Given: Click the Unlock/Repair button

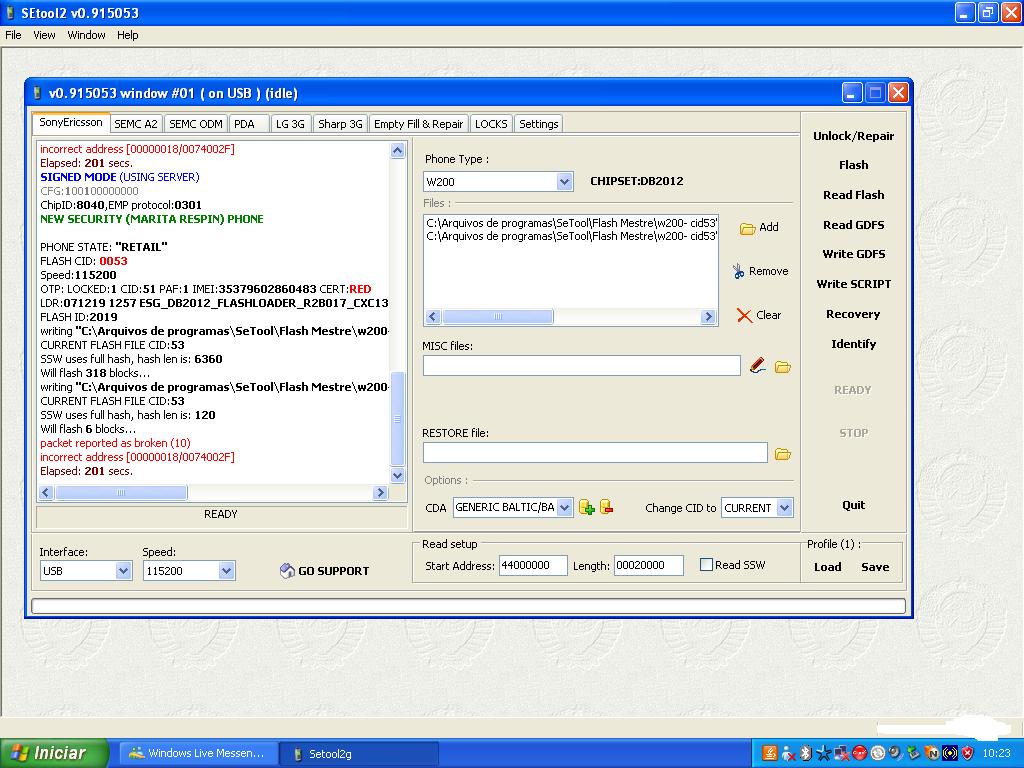Looking at the screenshot, I should (x=854, y=136).
